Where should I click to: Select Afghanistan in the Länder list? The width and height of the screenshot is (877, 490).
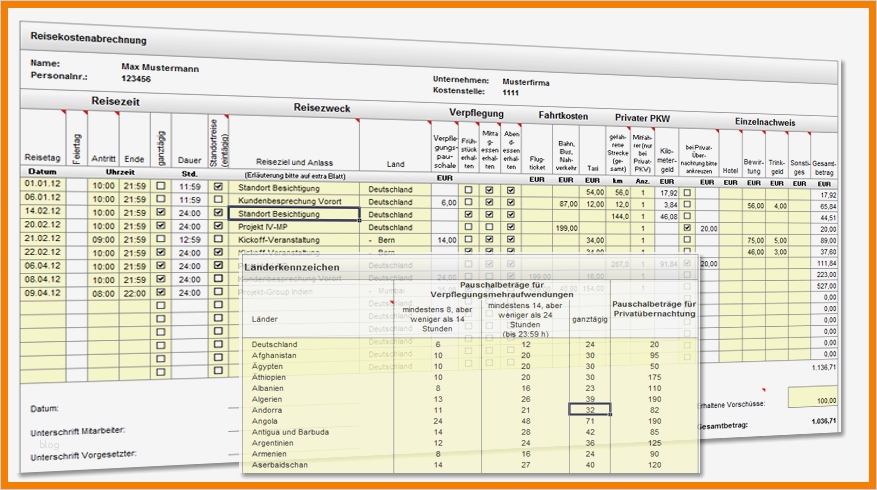(x=274, y=356)
